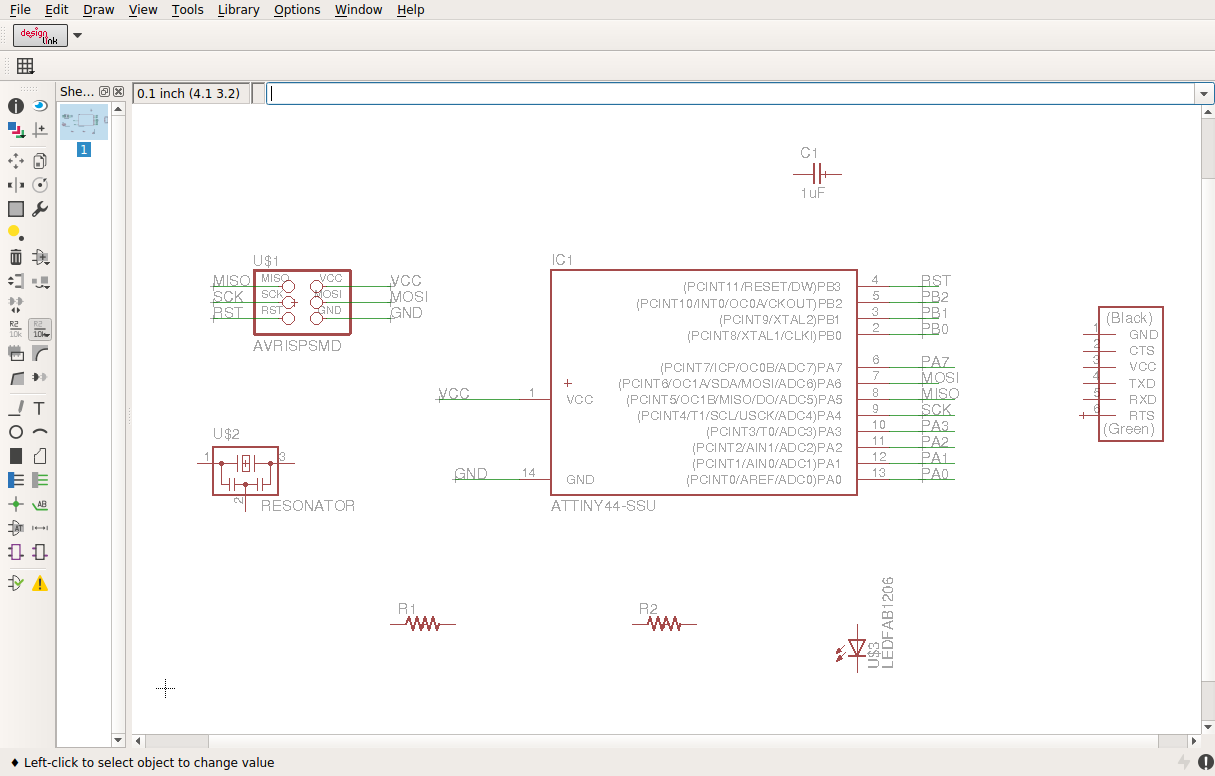Select the Circle tool
The image size is (1215, 776).
16,432
